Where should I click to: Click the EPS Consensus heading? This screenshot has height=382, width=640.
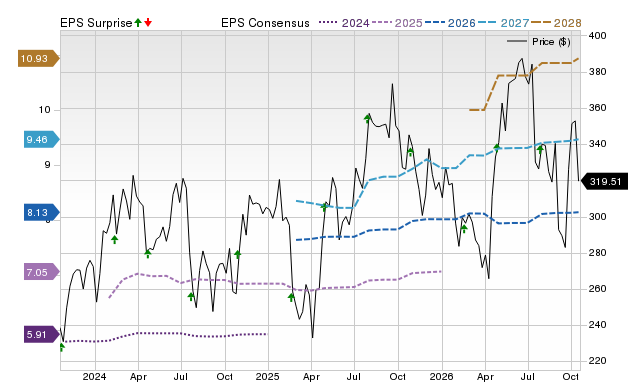pos(265,23)
